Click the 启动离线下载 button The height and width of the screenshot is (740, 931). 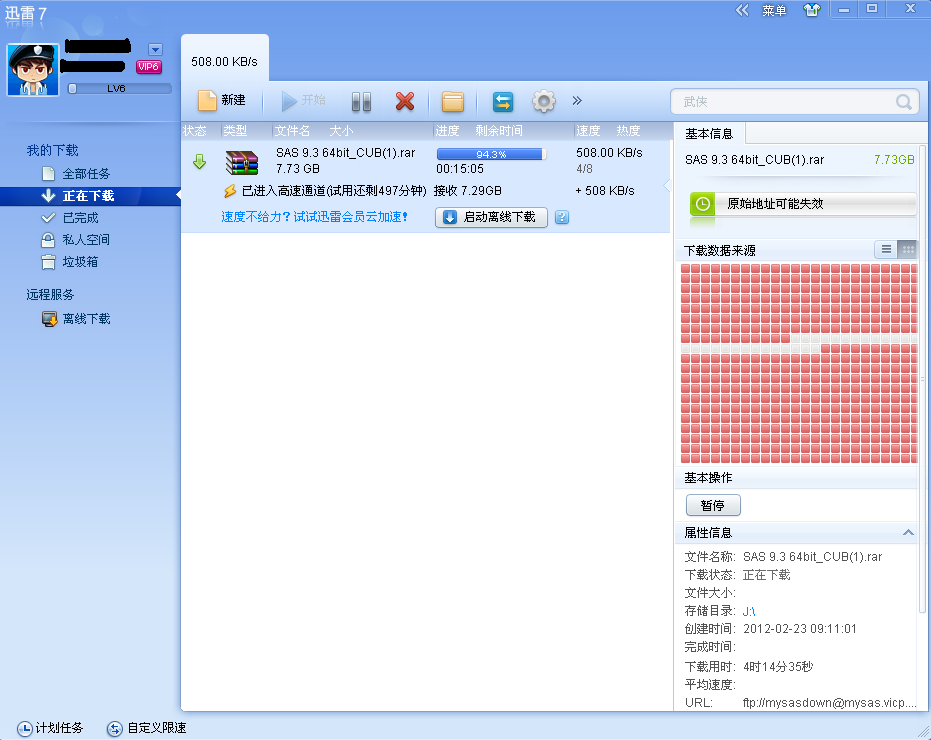click(x=491, y=217)
